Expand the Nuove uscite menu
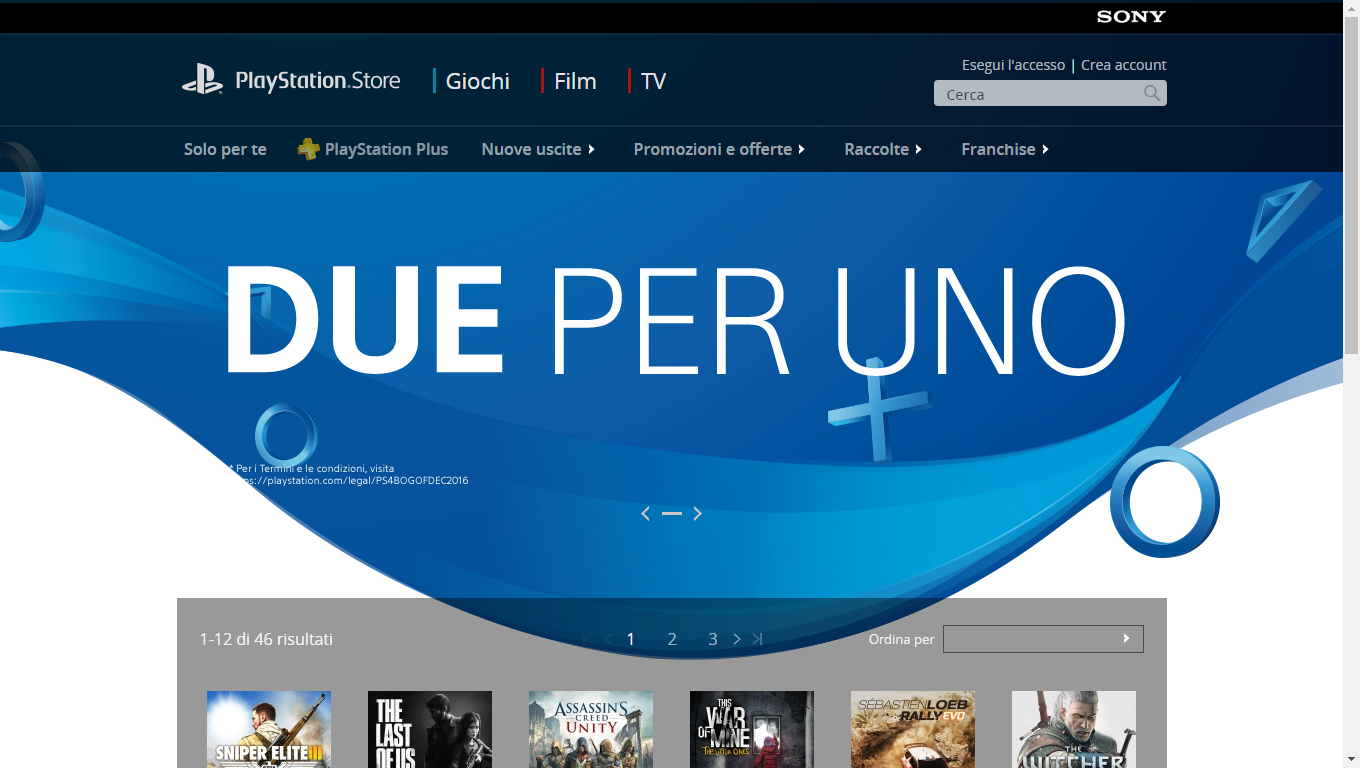Image resolution: width=1360 pixels, height=768 pixels. pos(538,149)
